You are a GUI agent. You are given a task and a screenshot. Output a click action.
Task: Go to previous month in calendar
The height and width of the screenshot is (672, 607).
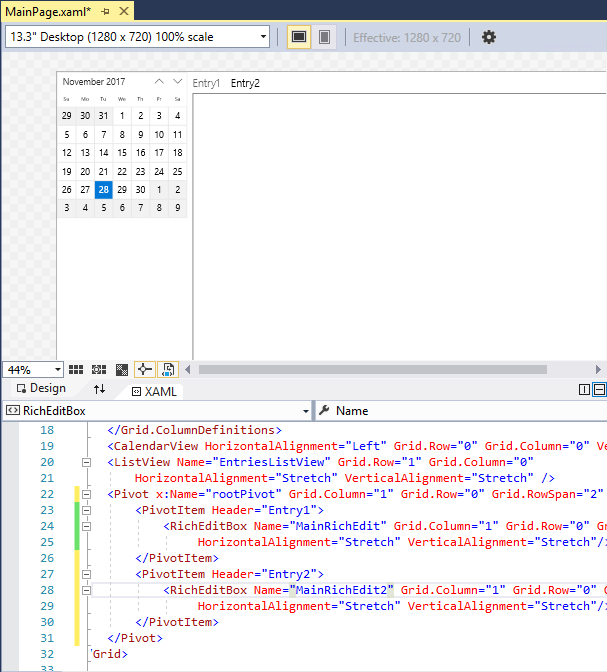tap(159, 81)
